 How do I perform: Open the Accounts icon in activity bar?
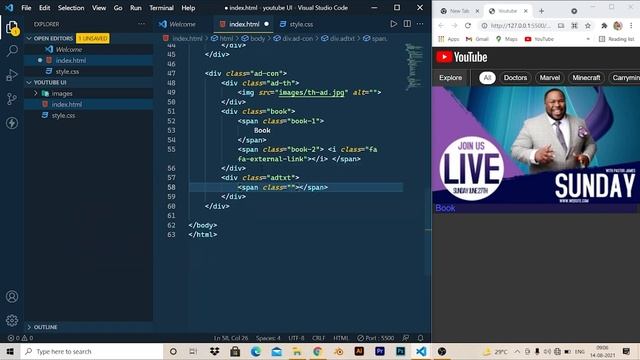tap(12, 296)
